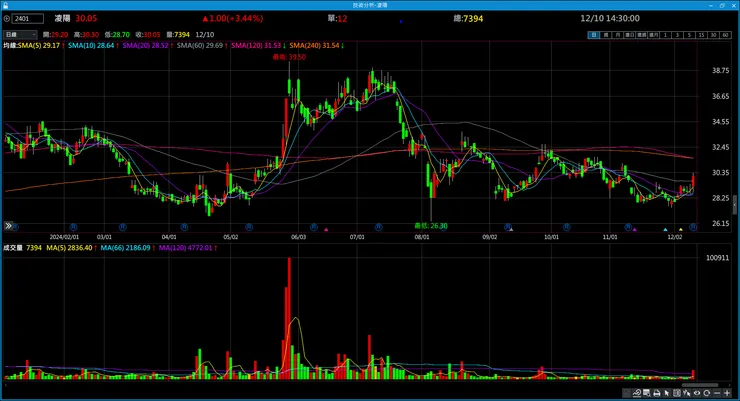740x401 pixels.
Task: Click the SMA(10) 28.64 legend label
Action: (91, 45)
